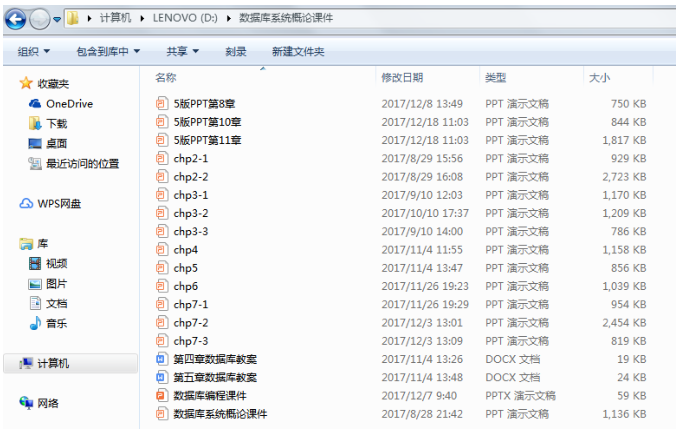Image resolution: width=682 pixels, height=442 pixels.
Task: Open the WPS网盘 cloud icon
Action: (x=26, y=203)
